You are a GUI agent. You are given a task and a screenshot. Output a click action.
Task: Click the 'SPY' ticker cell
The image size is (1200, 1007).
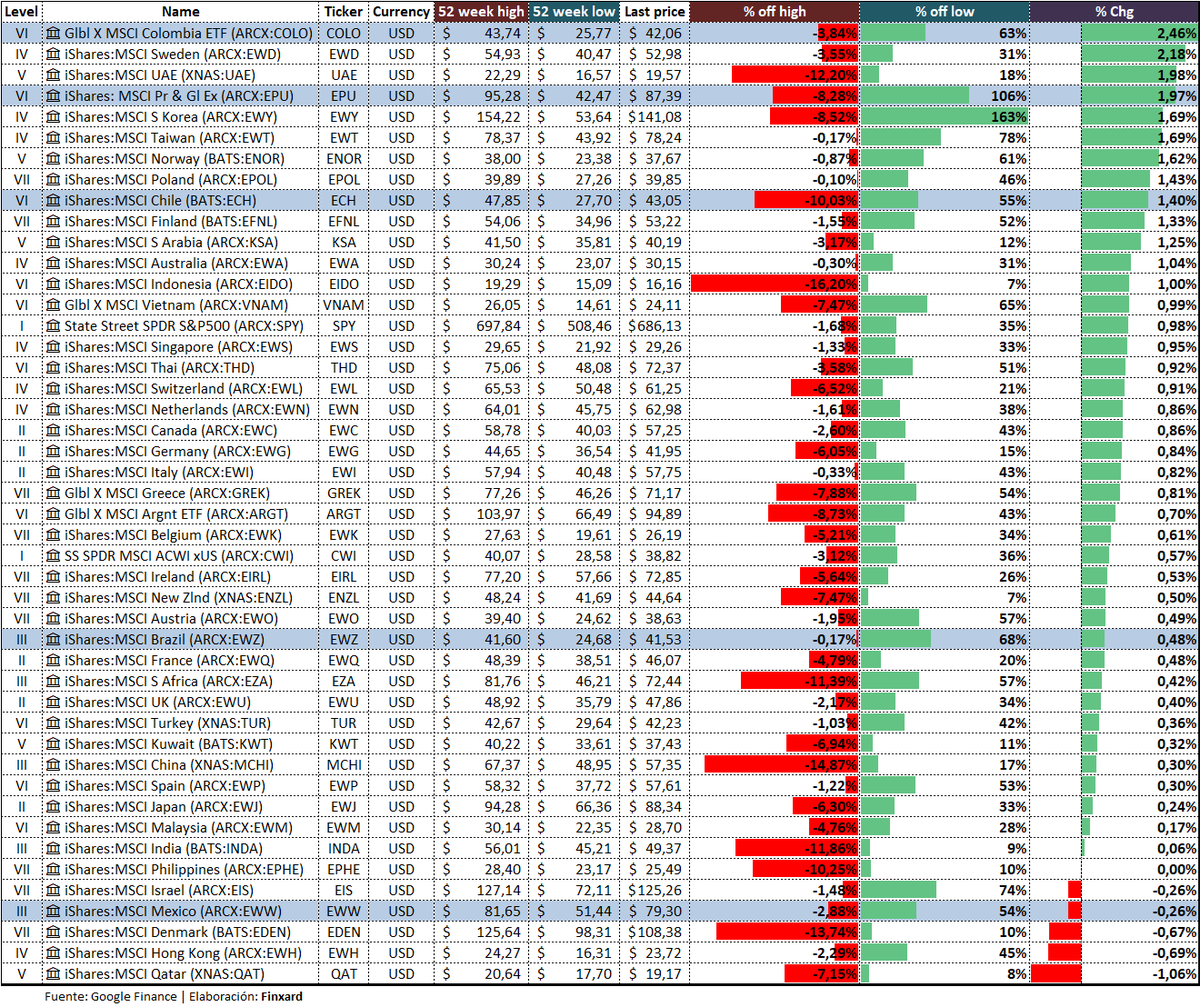click(344, 326)
